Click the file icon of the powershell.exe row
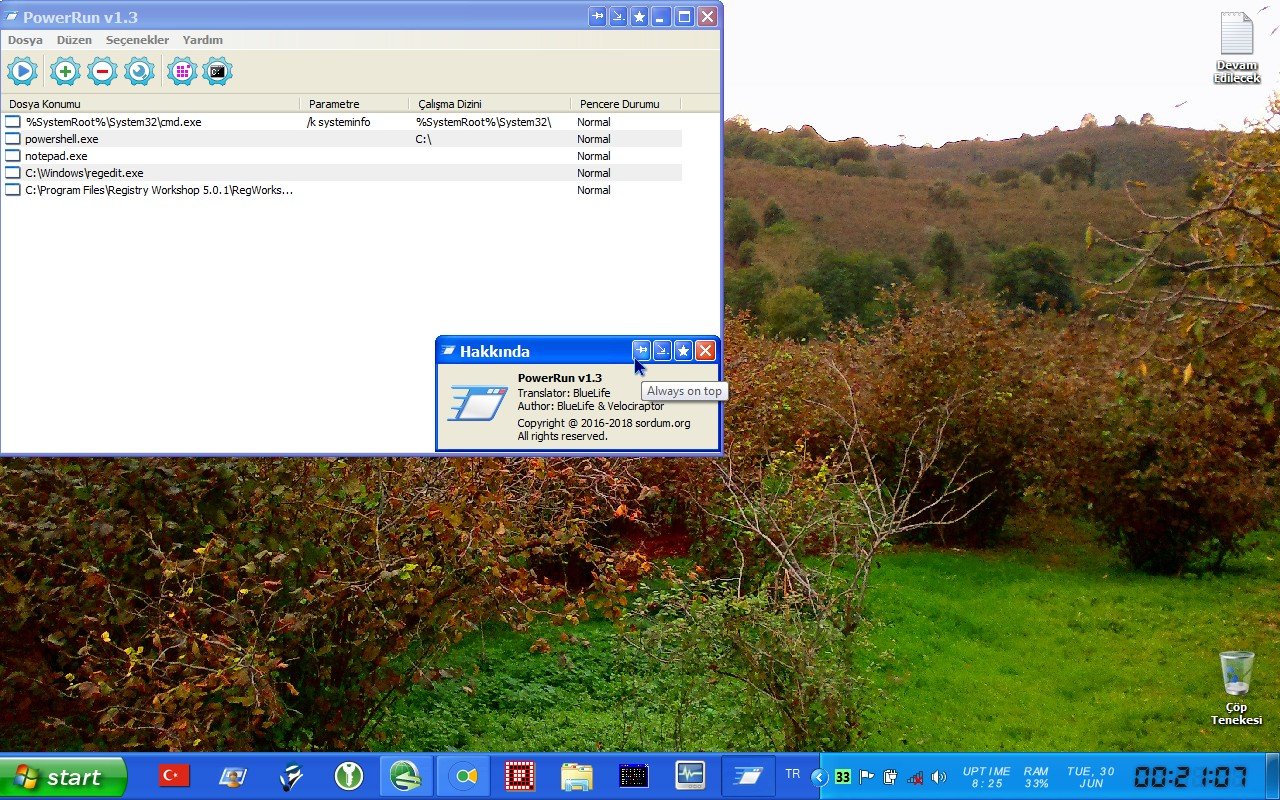The height and width of the screenshot is (800, 1280). (x=13, y=139)
